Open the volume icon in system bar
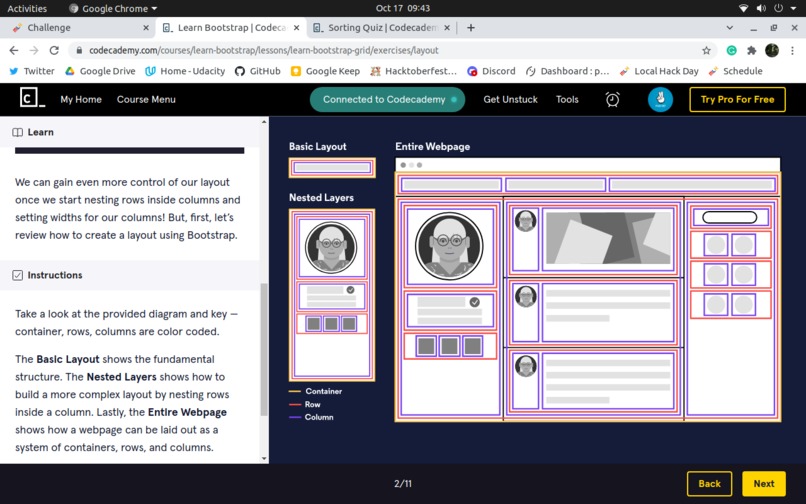 761,8
